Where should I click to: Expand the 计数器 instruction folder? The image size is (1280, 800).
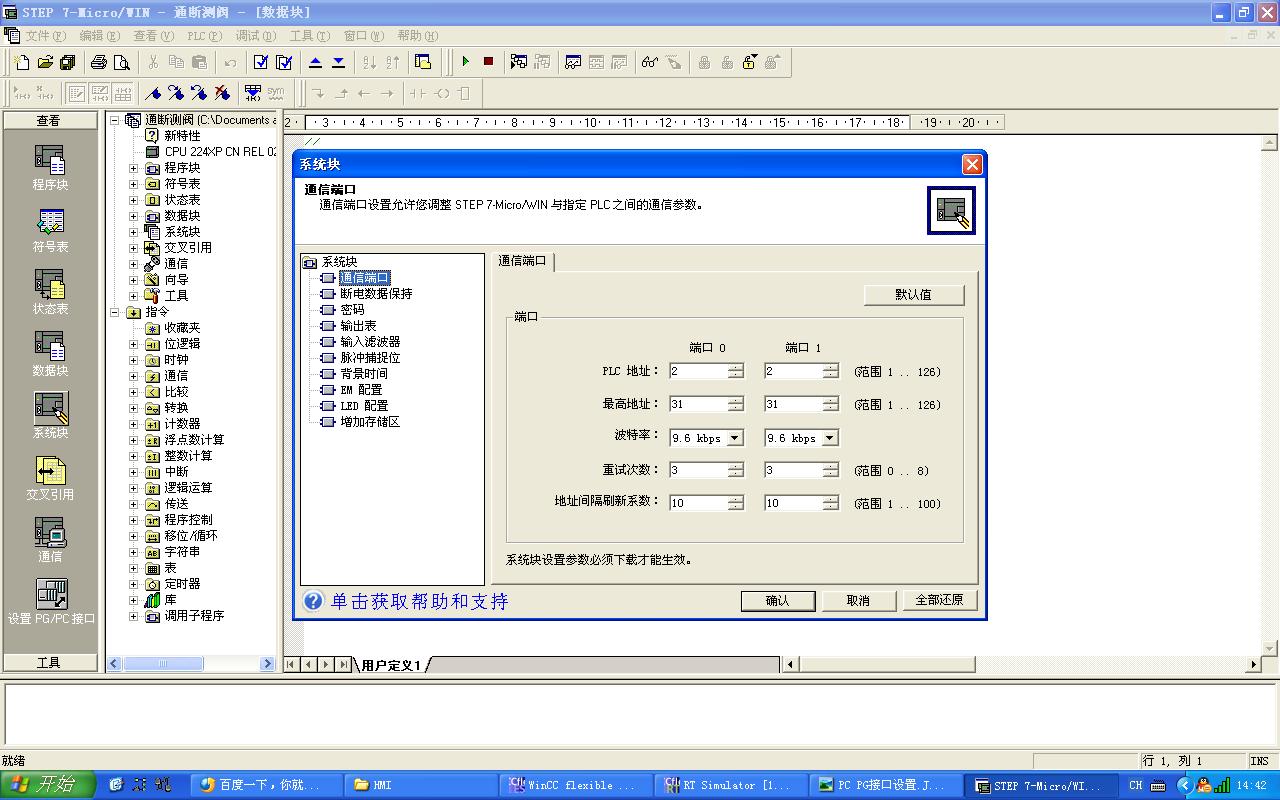[134, 424]
